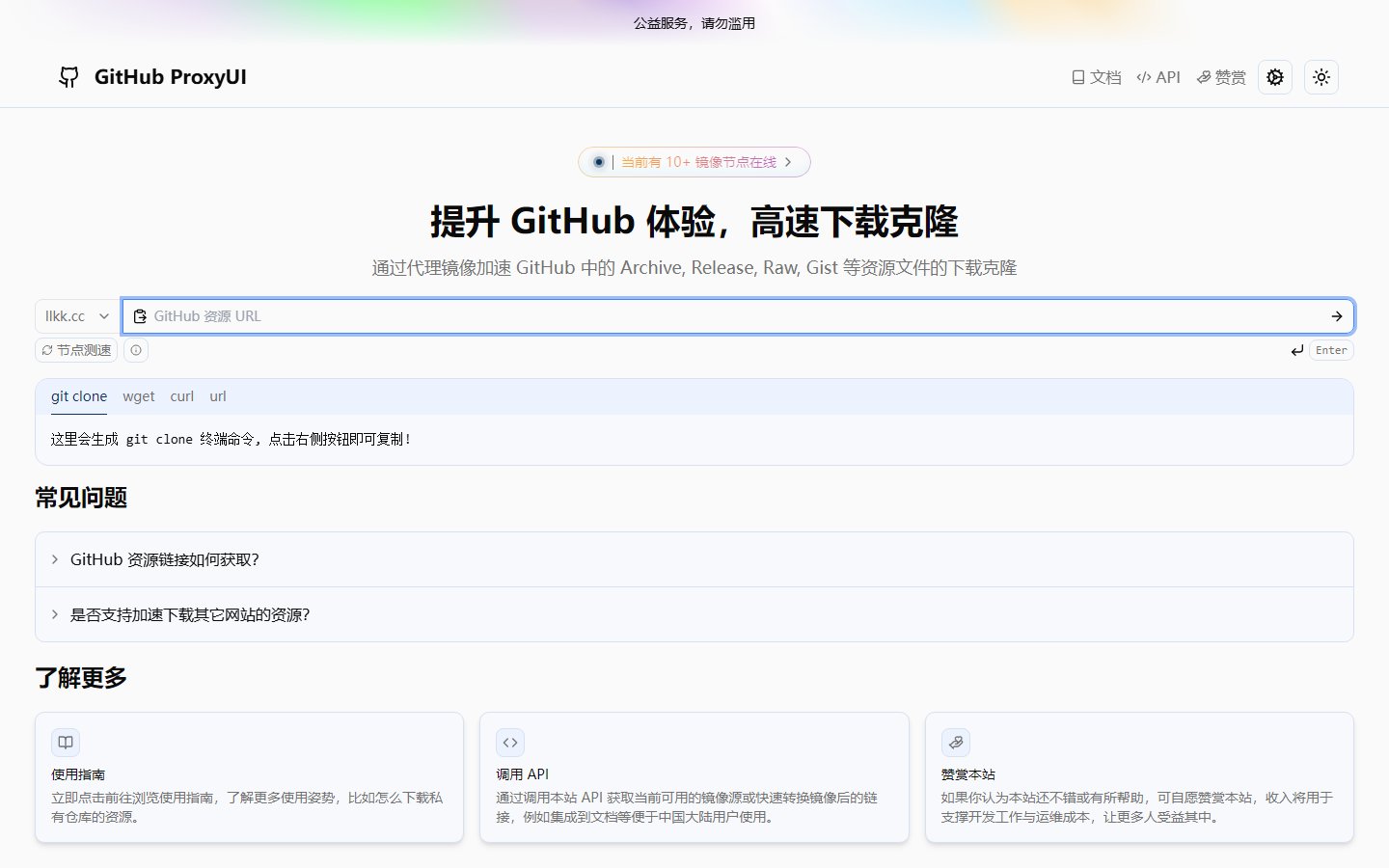
Task: Click the GitHub cat logo icon
Action: [68, 77]
